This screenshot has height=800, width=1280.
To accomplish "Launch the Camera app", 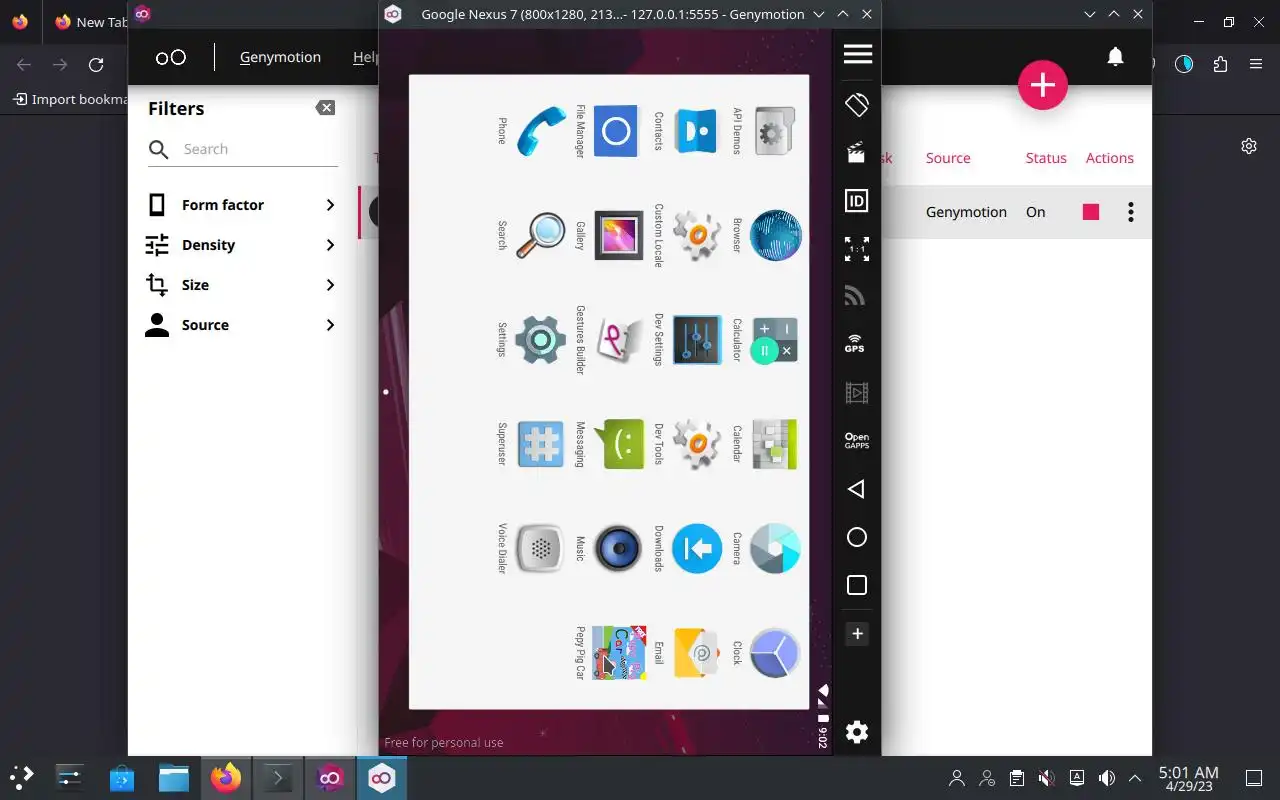I will tap(775, 548).
